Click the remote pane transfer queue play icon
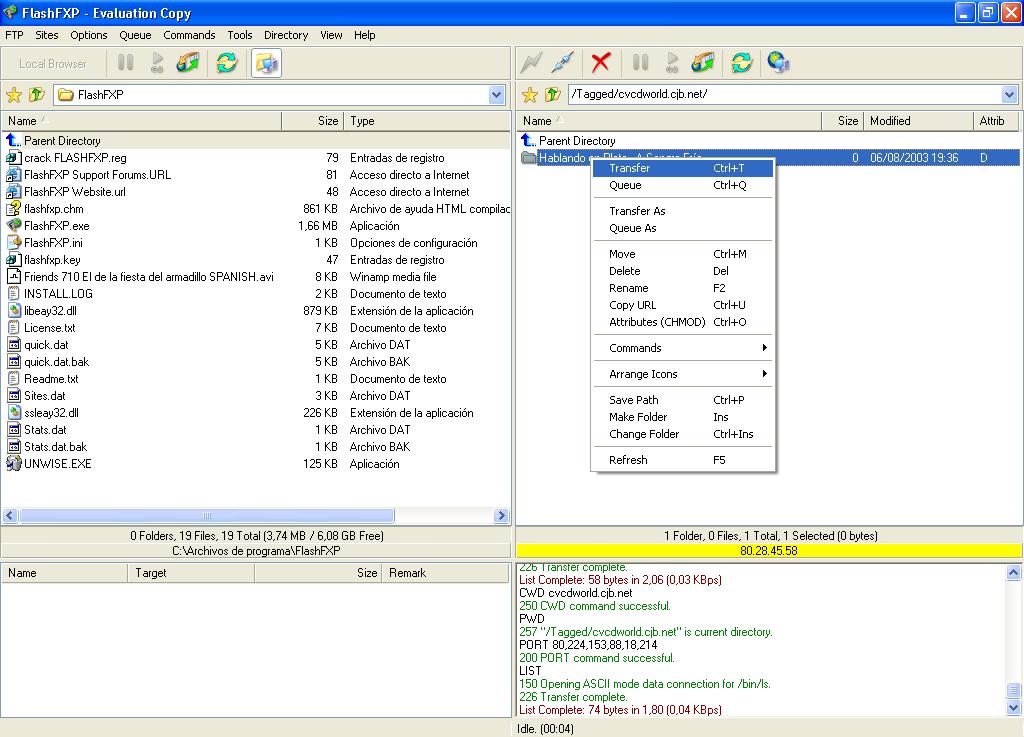The height and width of the screenshot is (737, 1024). click(672, 63)
